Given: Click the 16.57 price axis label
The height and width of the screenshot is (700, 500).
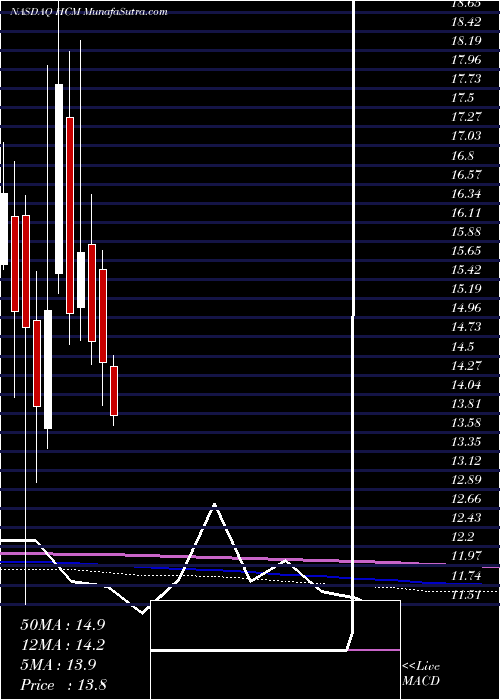Looking at the screenshot, I should (466, 175).
